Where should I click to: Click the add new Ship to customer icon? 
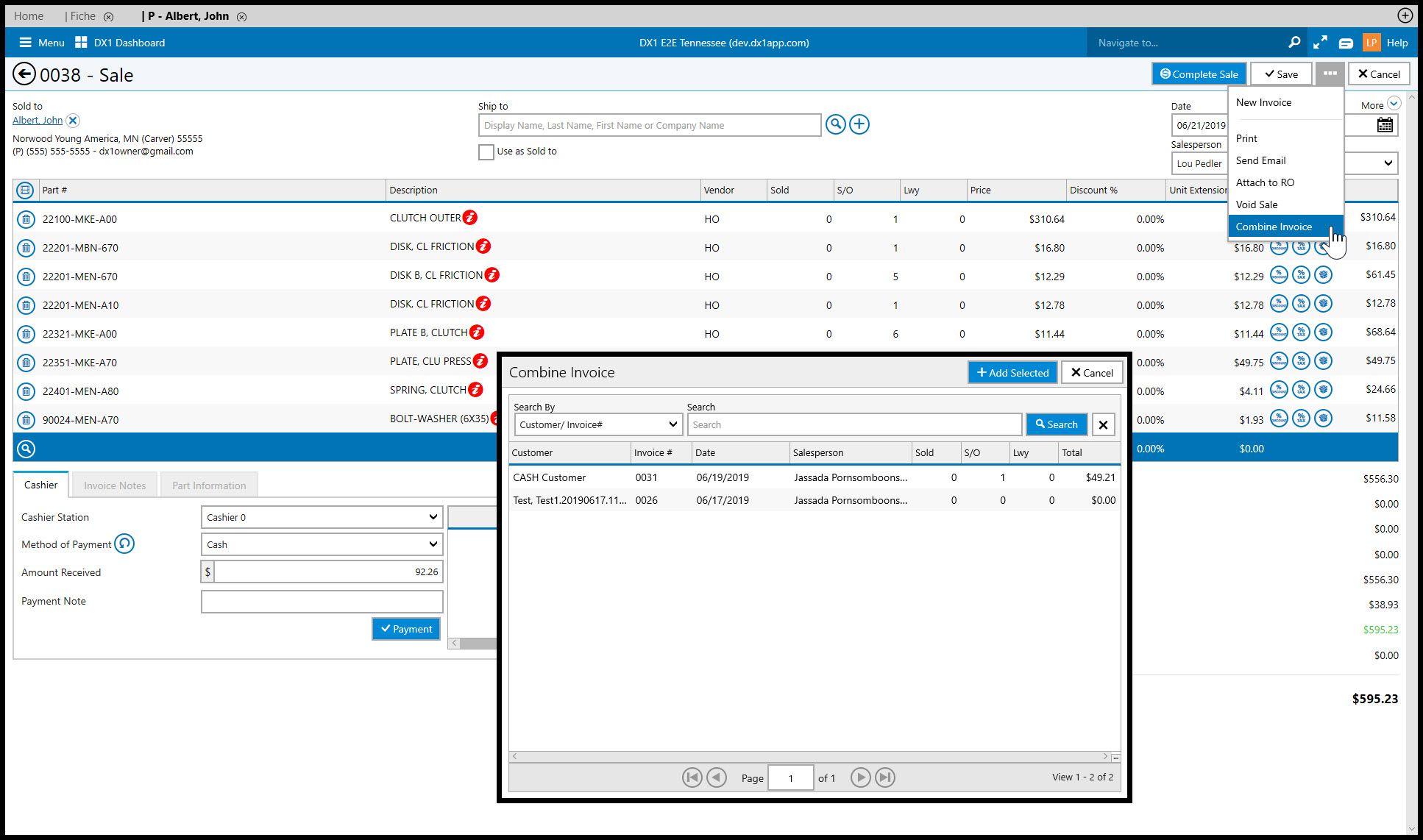(859, 124)
